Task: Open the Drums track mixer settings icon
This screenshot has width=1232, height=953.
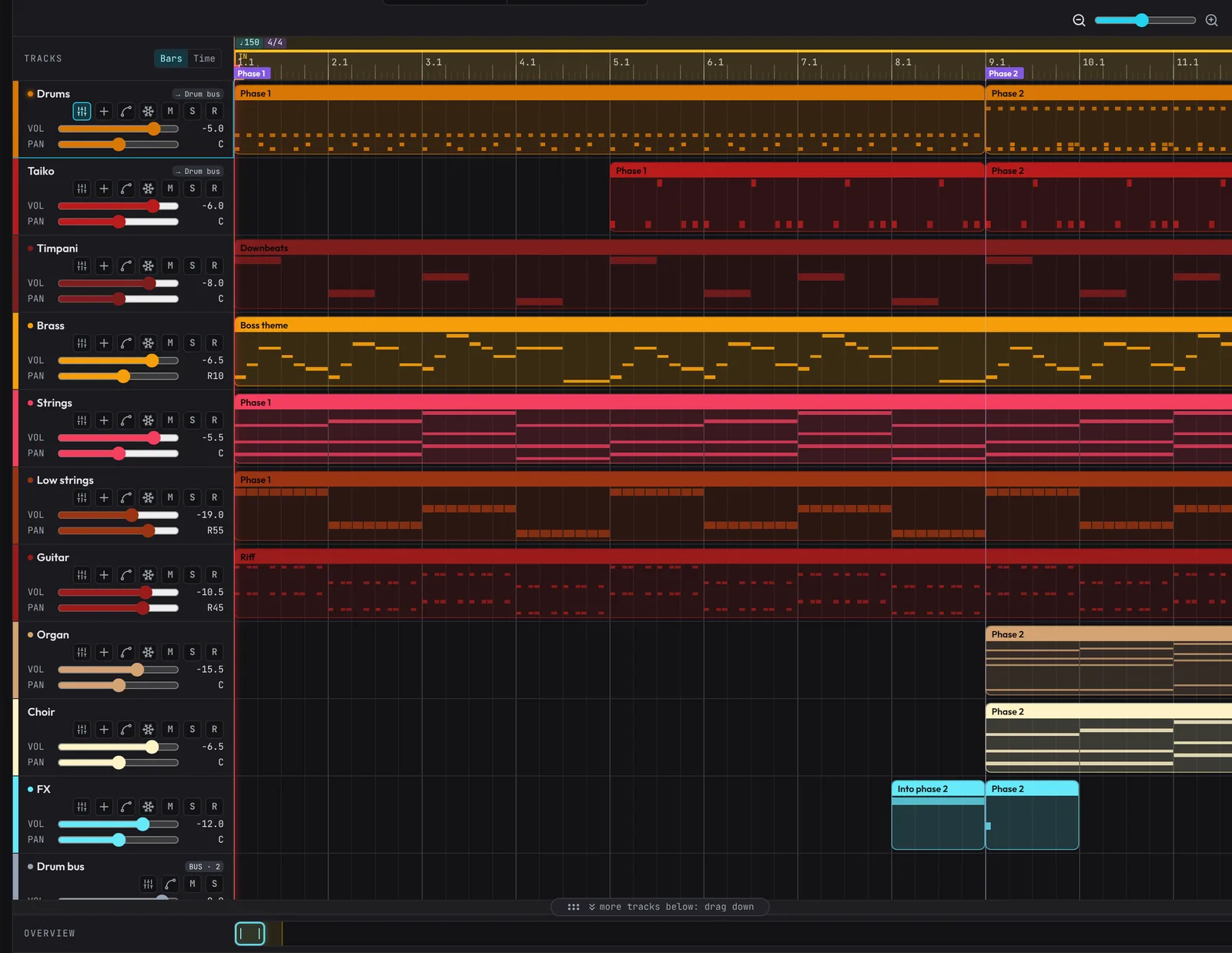Action: (82, 112)
